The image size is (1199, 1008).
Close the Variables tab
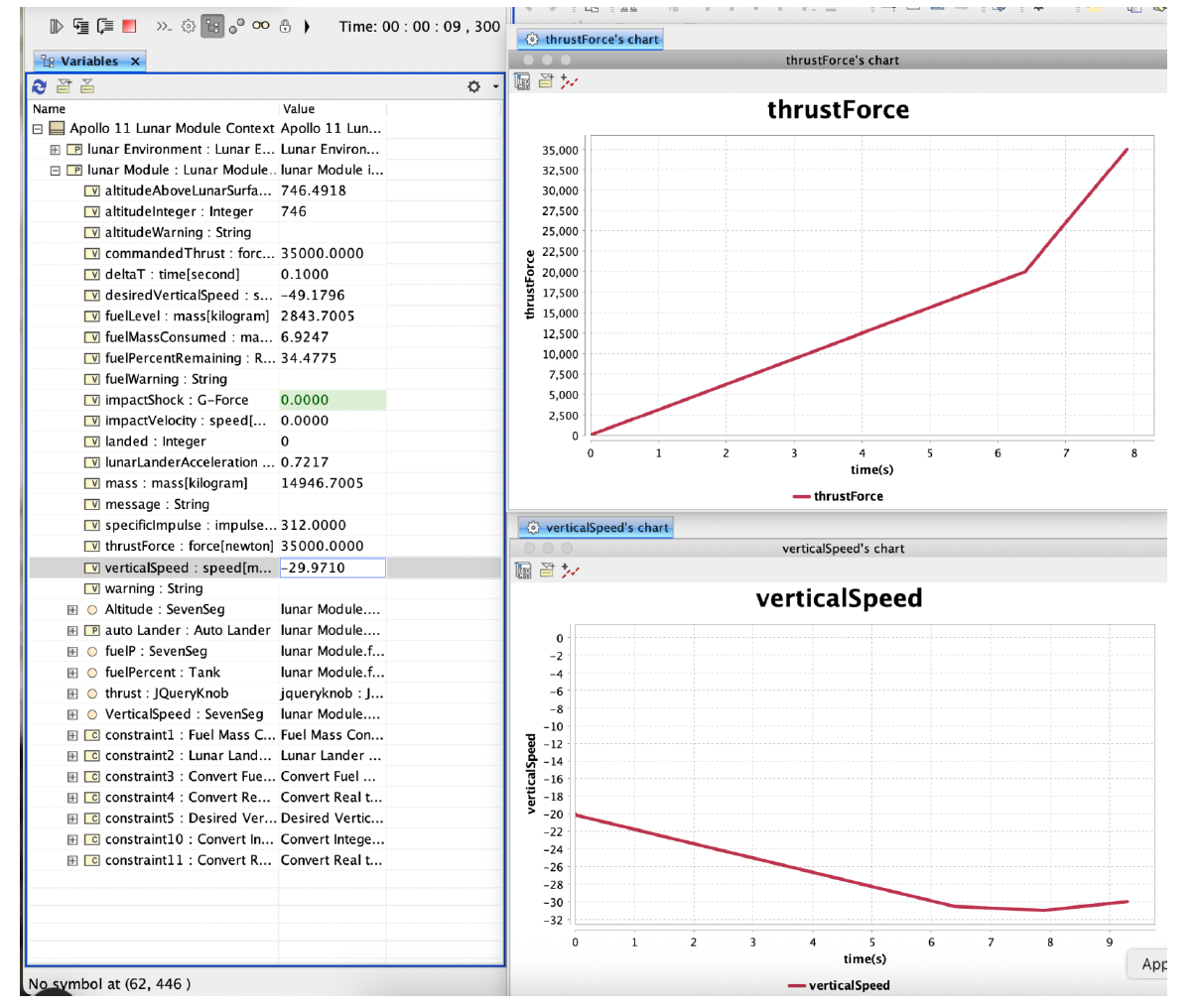click(136, 62)
